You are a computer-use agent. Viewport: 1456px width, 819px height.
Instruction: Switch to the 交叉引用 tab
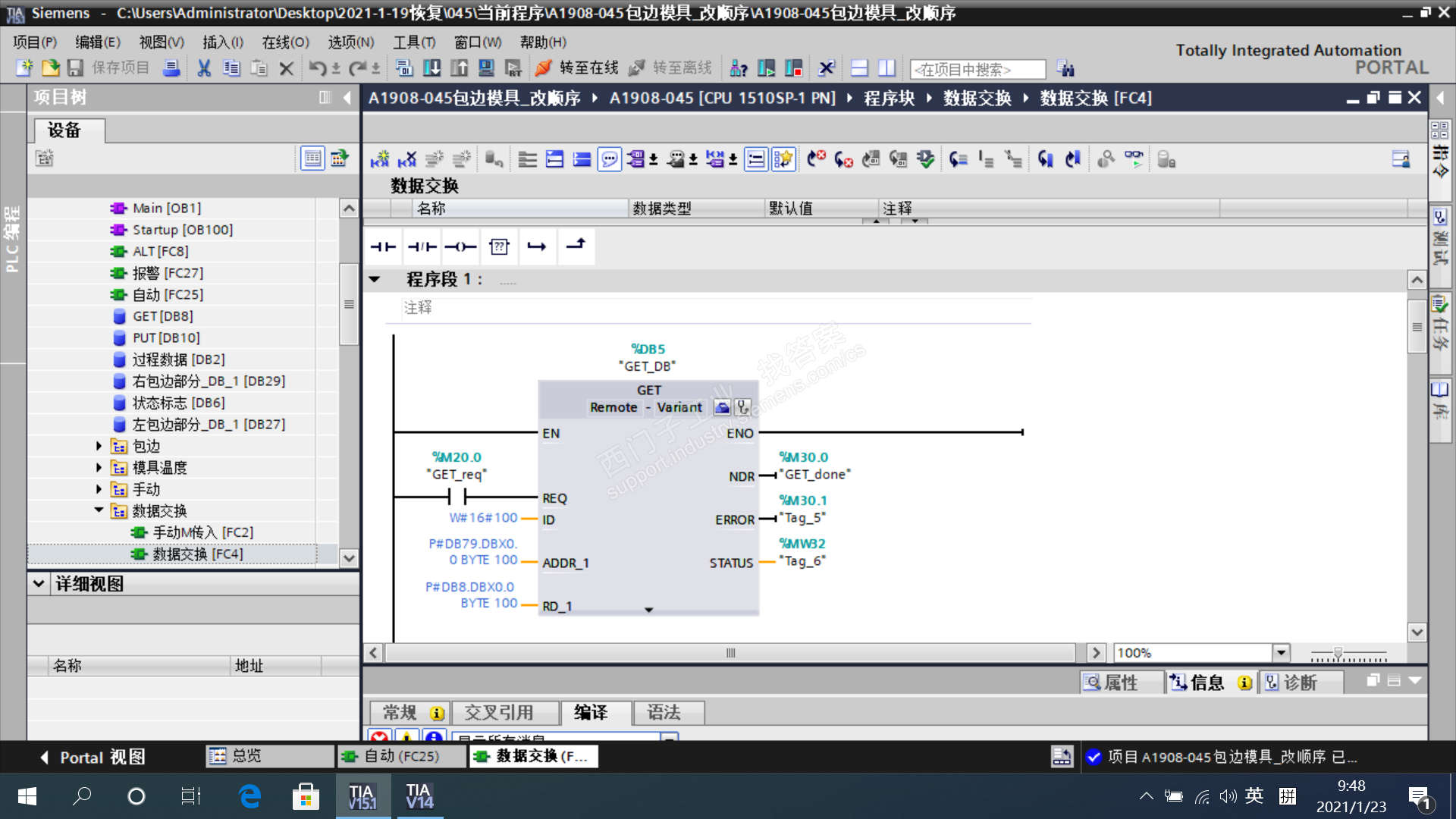[499, 712]
